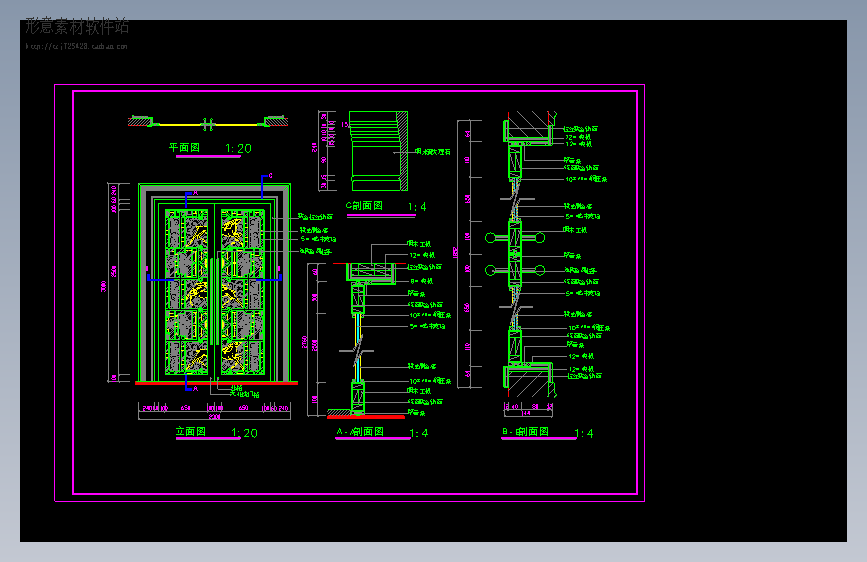Select the 1:4 scale beside B-剖面图

(584, 433)
